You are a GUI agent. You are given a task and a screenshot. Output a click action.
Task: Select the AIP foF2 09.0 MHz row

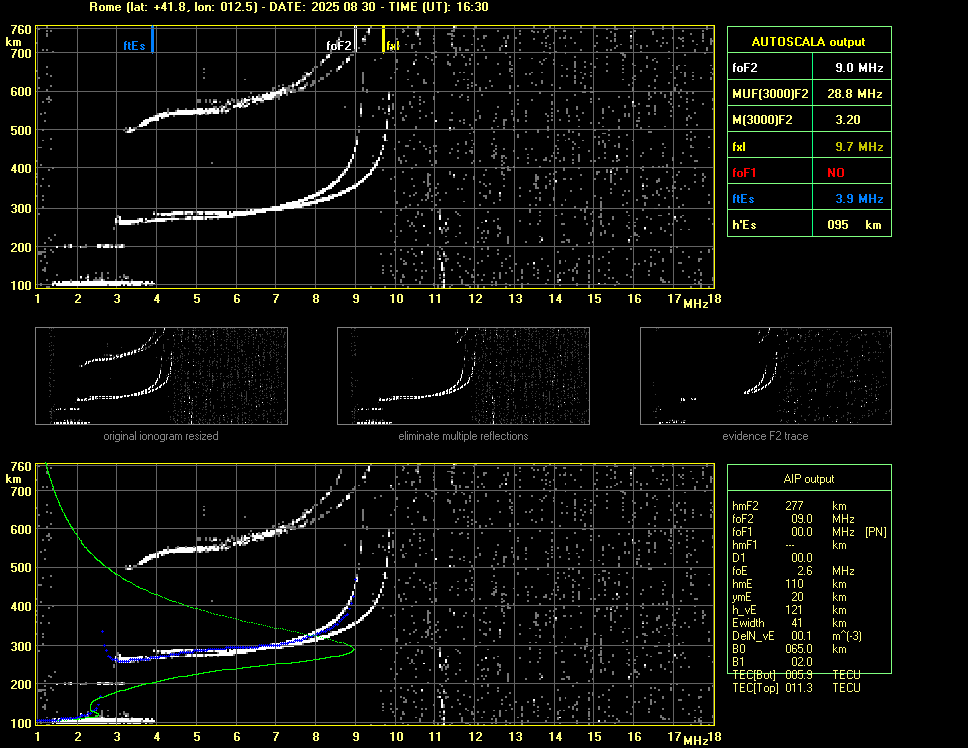[x=794, y=519]
